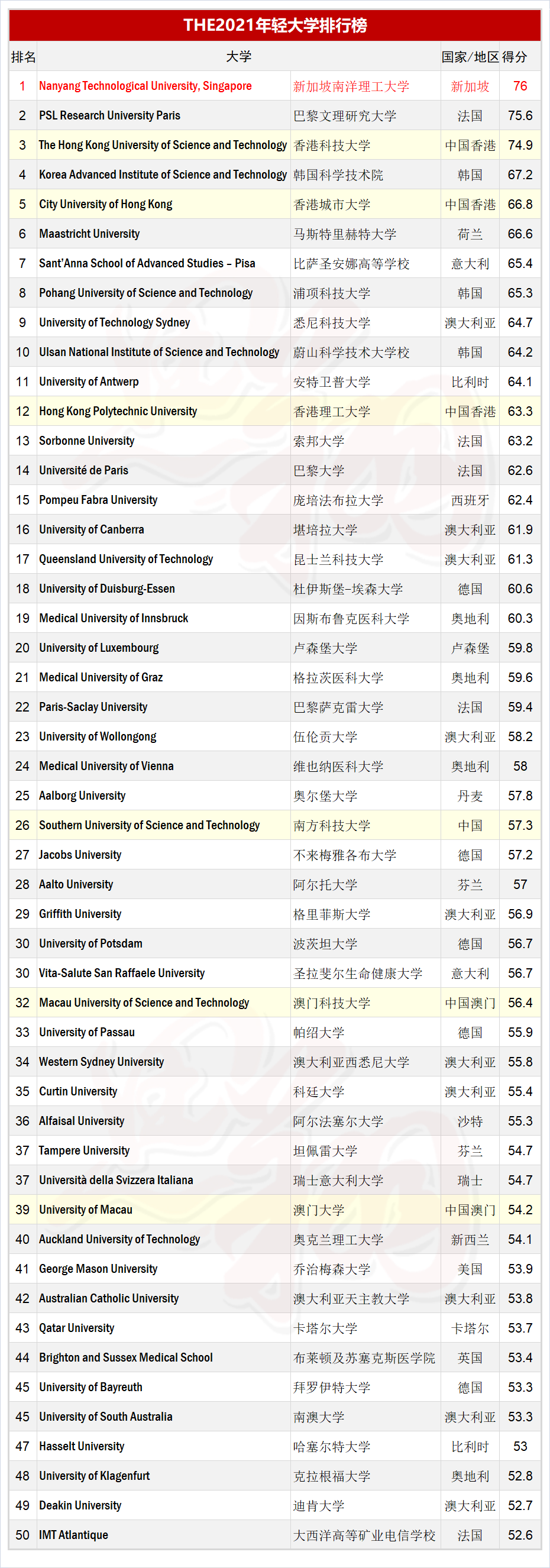The height and width of the screenshot is (1568, 550).
Task: Select University of Macau entry
Action: [164, 1210]
